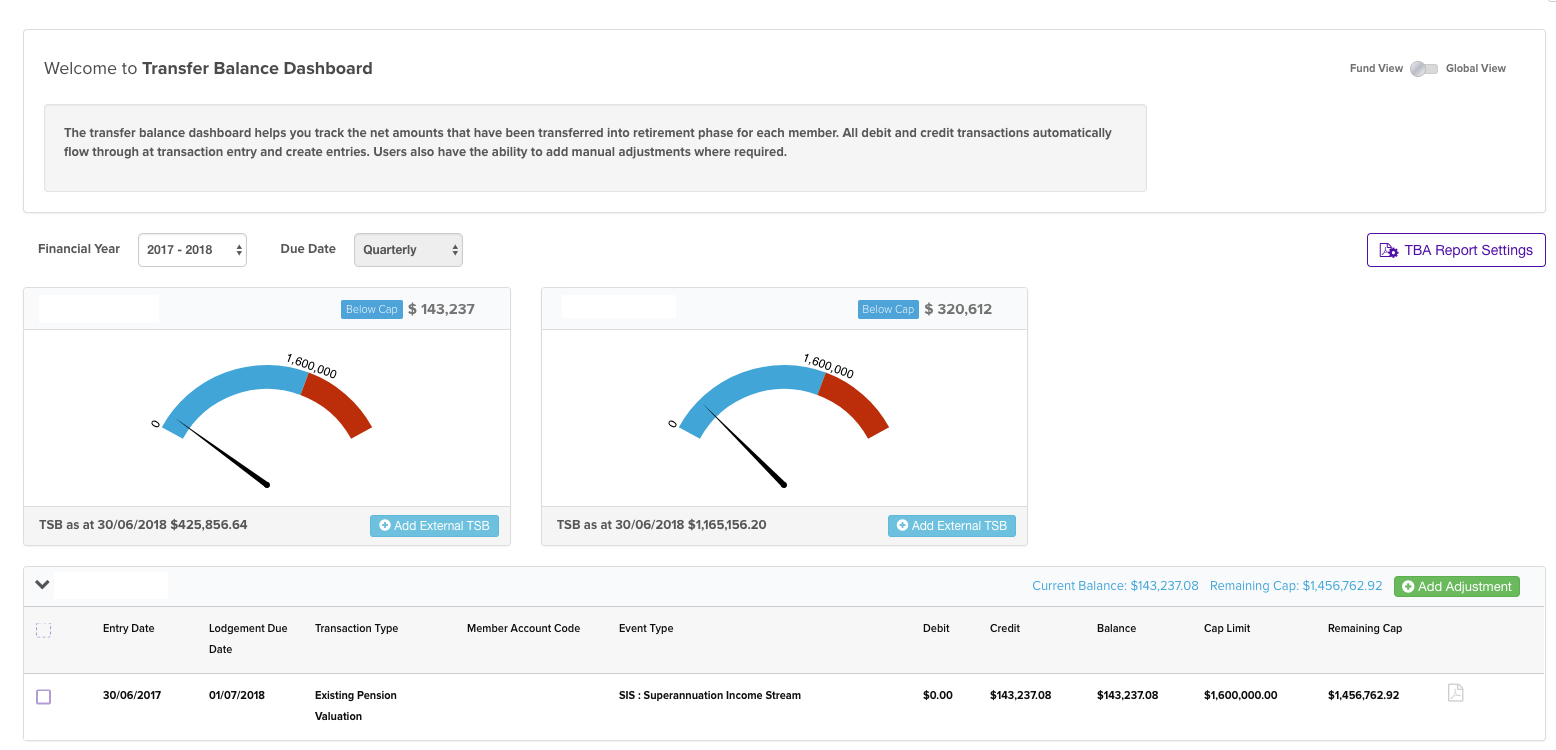This screenshot has height=750, width=1556.
Task: Click the plus icon on green Add Adjustment
Action: coord(1408,587)
